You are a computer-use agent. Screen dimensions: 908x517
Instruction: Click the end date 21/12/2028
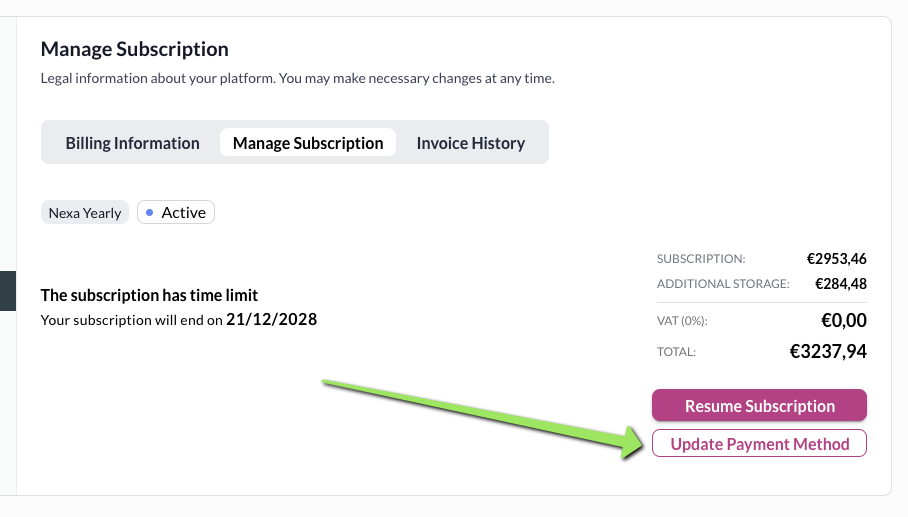271,320
